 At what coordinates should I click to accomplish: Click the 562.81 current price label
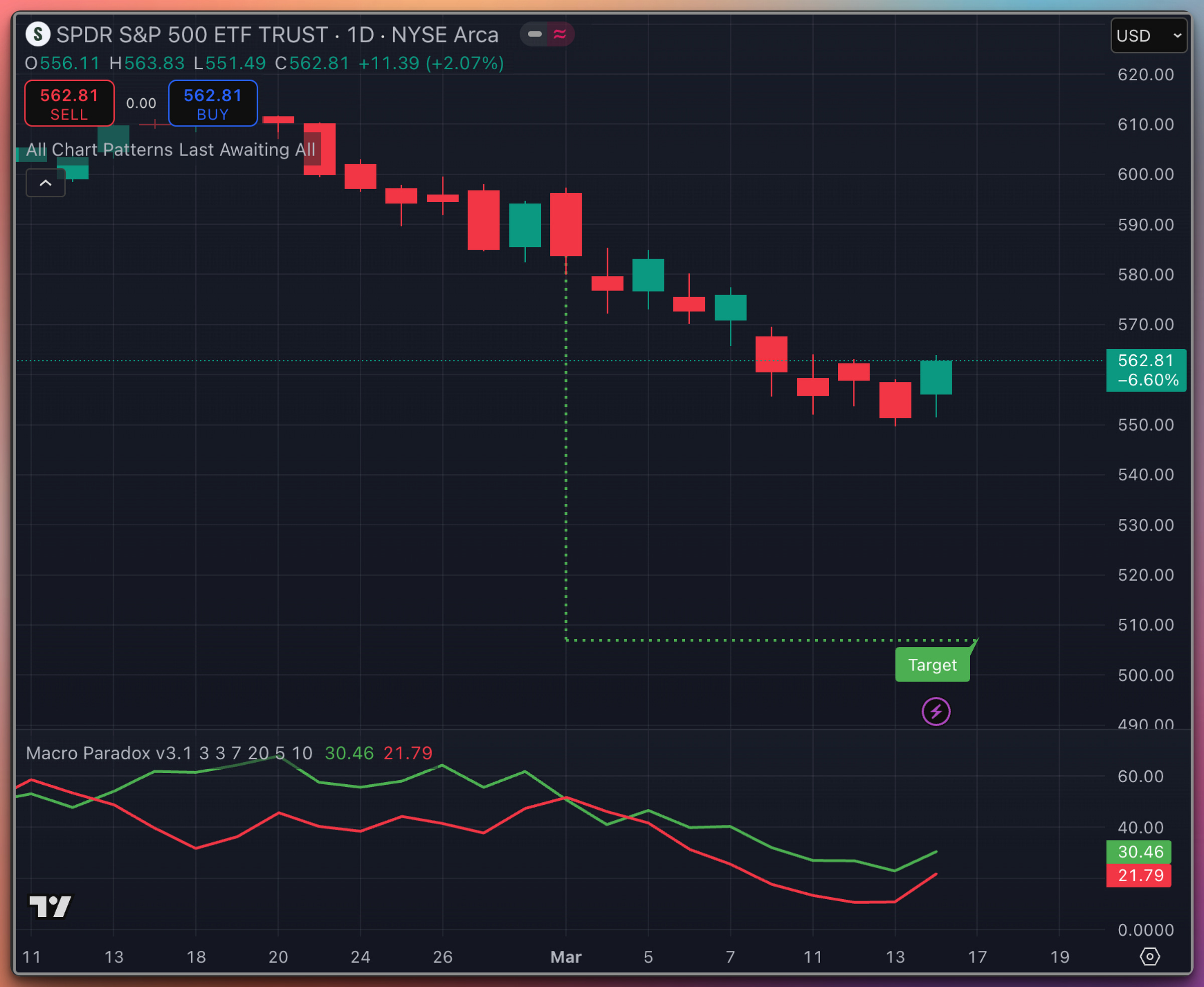point(1146,370)
